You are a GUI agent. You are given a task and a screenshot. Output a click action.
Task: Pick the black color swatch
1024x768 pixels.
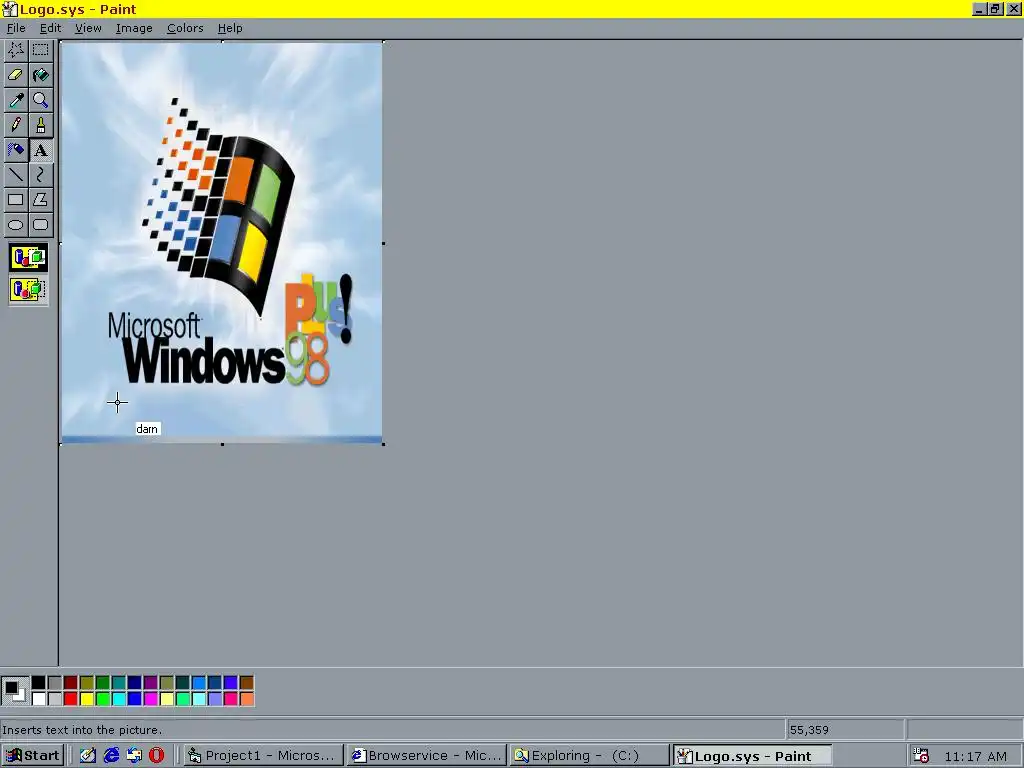[39, 682]
